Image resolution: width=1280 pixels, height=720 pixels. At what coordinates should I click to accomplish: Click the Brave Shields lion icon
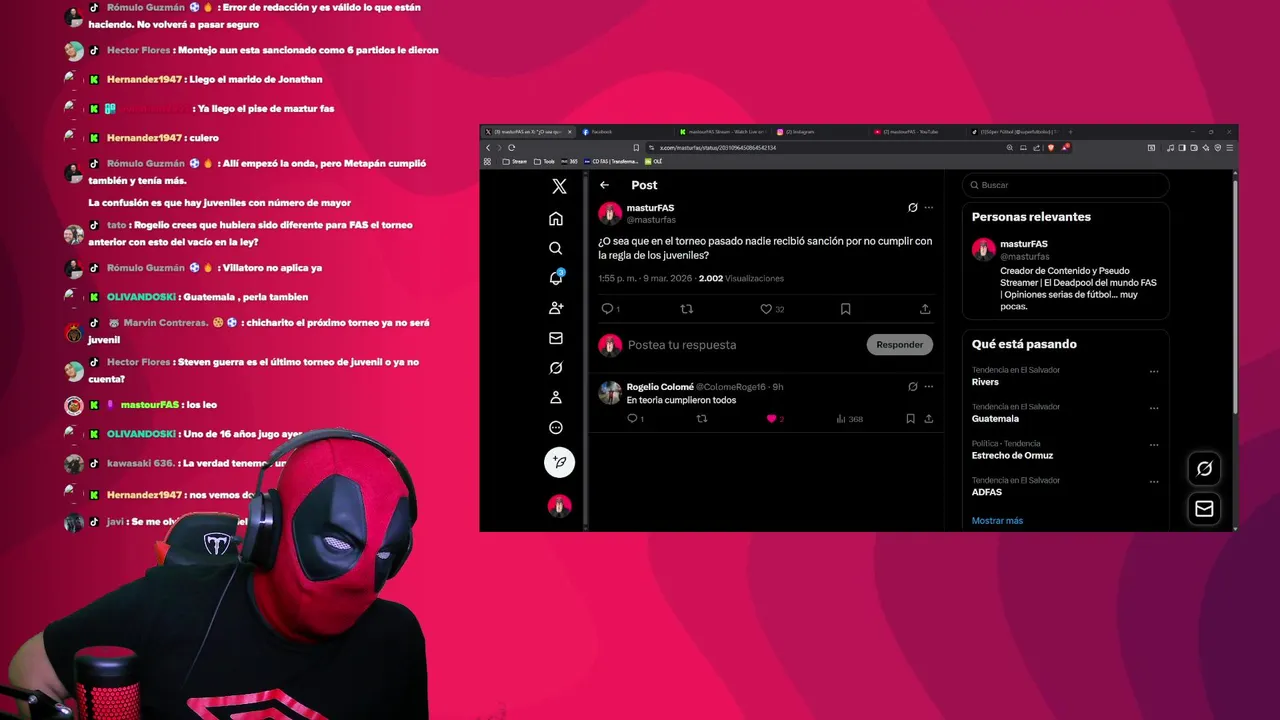(1051, 148)
